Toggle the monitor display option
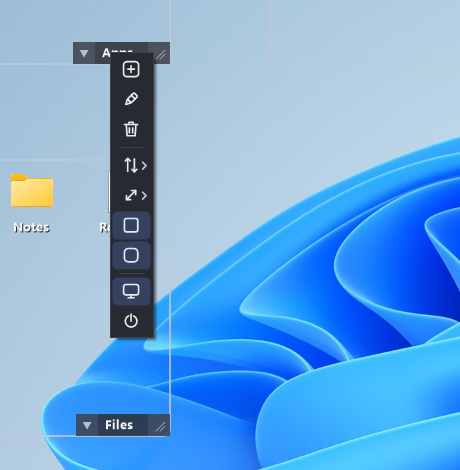The image size is (460, 470). pos(131,291)
